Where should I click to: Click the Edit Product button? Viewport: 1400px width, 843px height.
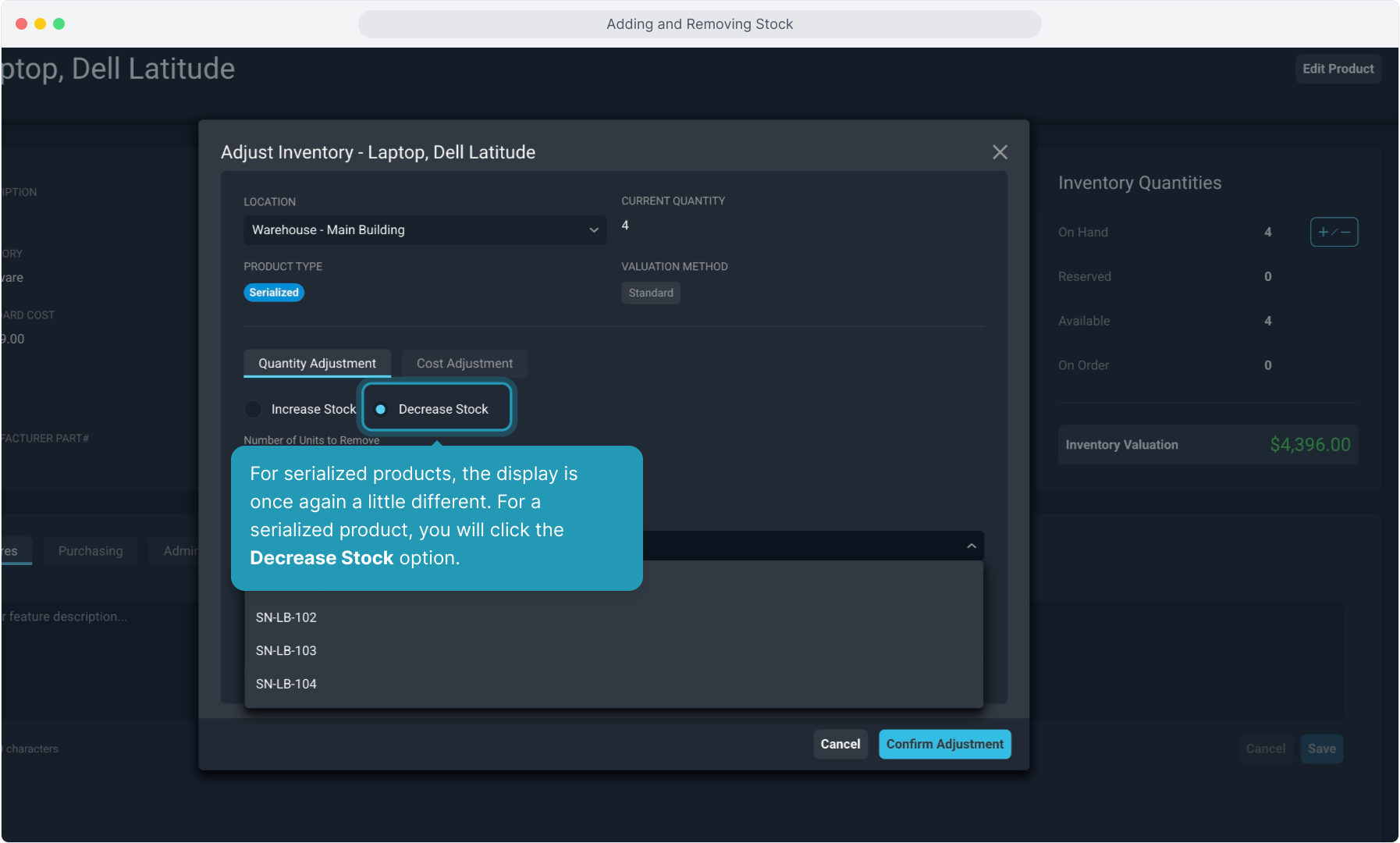[1338, 69]
